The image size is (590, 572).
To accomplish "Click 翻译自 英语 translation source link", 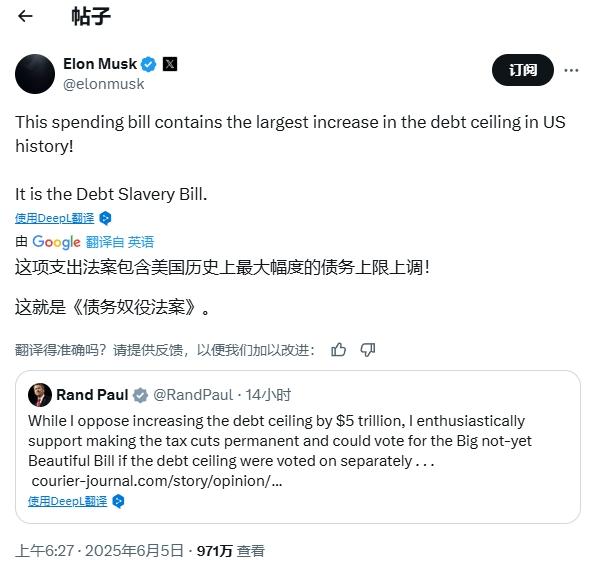I will [x=120, y=242].
